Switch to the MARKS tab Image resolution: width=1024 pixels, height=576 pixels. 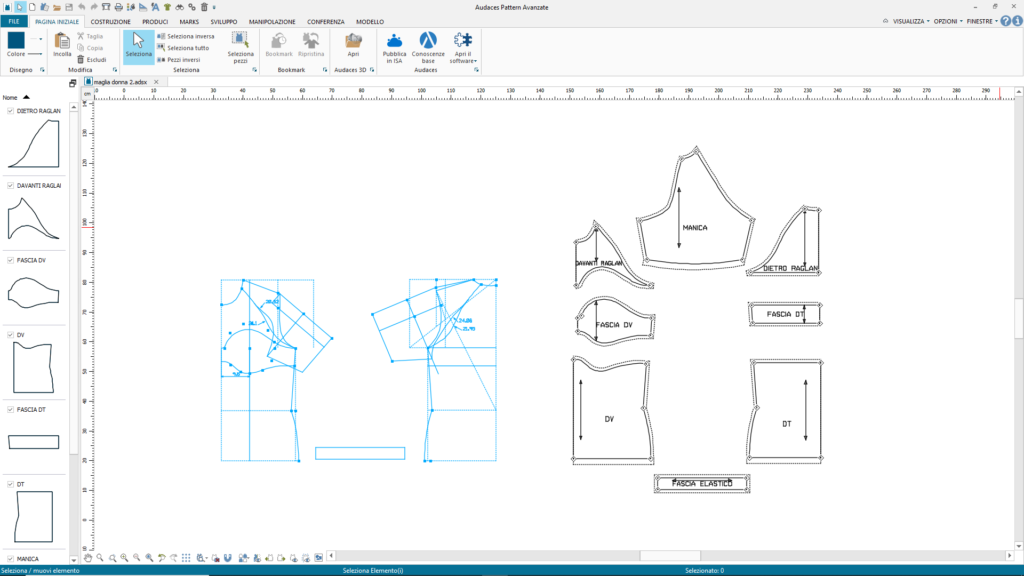click(189, 22)
